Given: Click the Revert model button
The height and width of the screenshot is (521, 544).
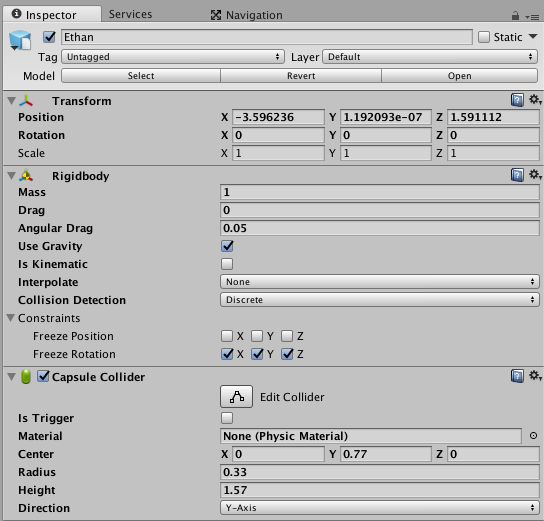Looking at the screenshot, I should pos(301,76).
